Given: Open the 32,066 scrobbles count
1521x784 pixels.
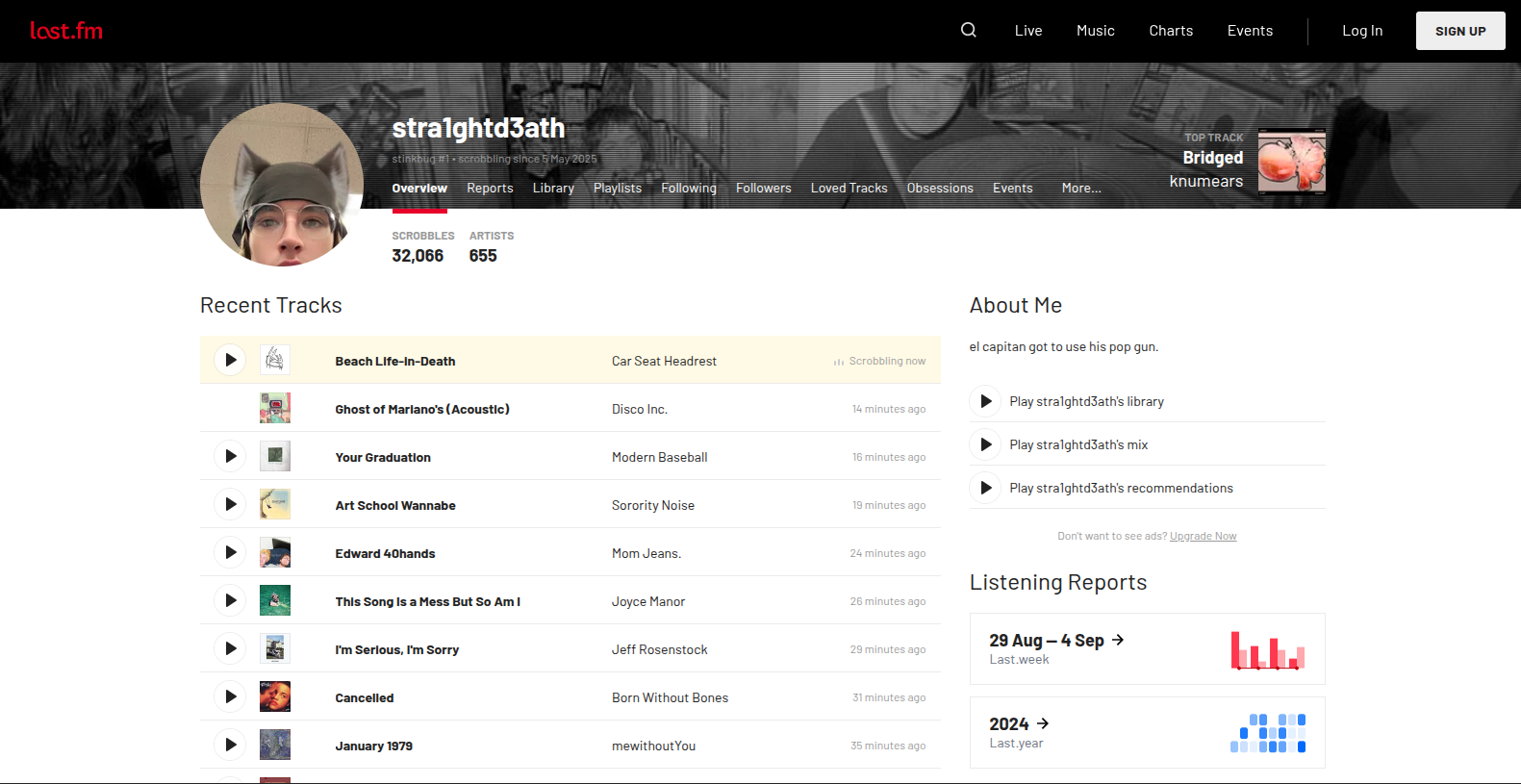Looking at the screenshot, I should coord(418,256).
